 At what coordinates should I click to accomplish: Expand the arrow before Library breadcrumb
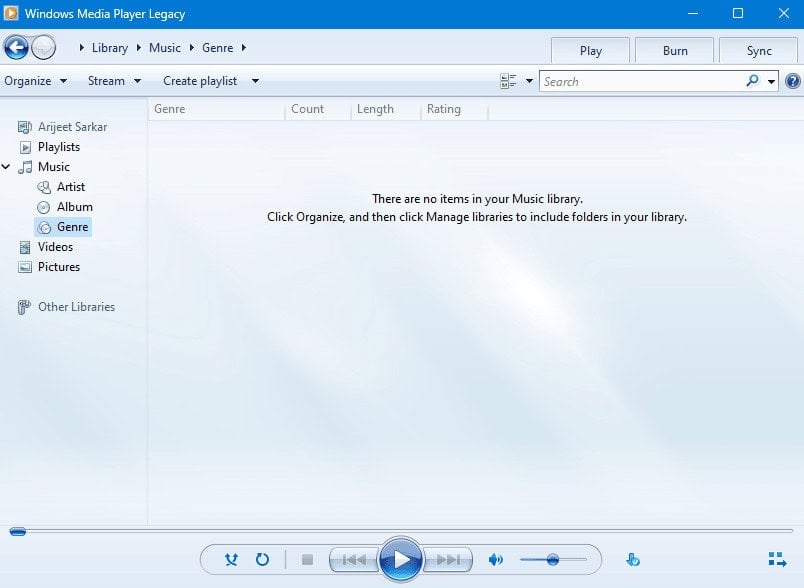pos(82,48)
